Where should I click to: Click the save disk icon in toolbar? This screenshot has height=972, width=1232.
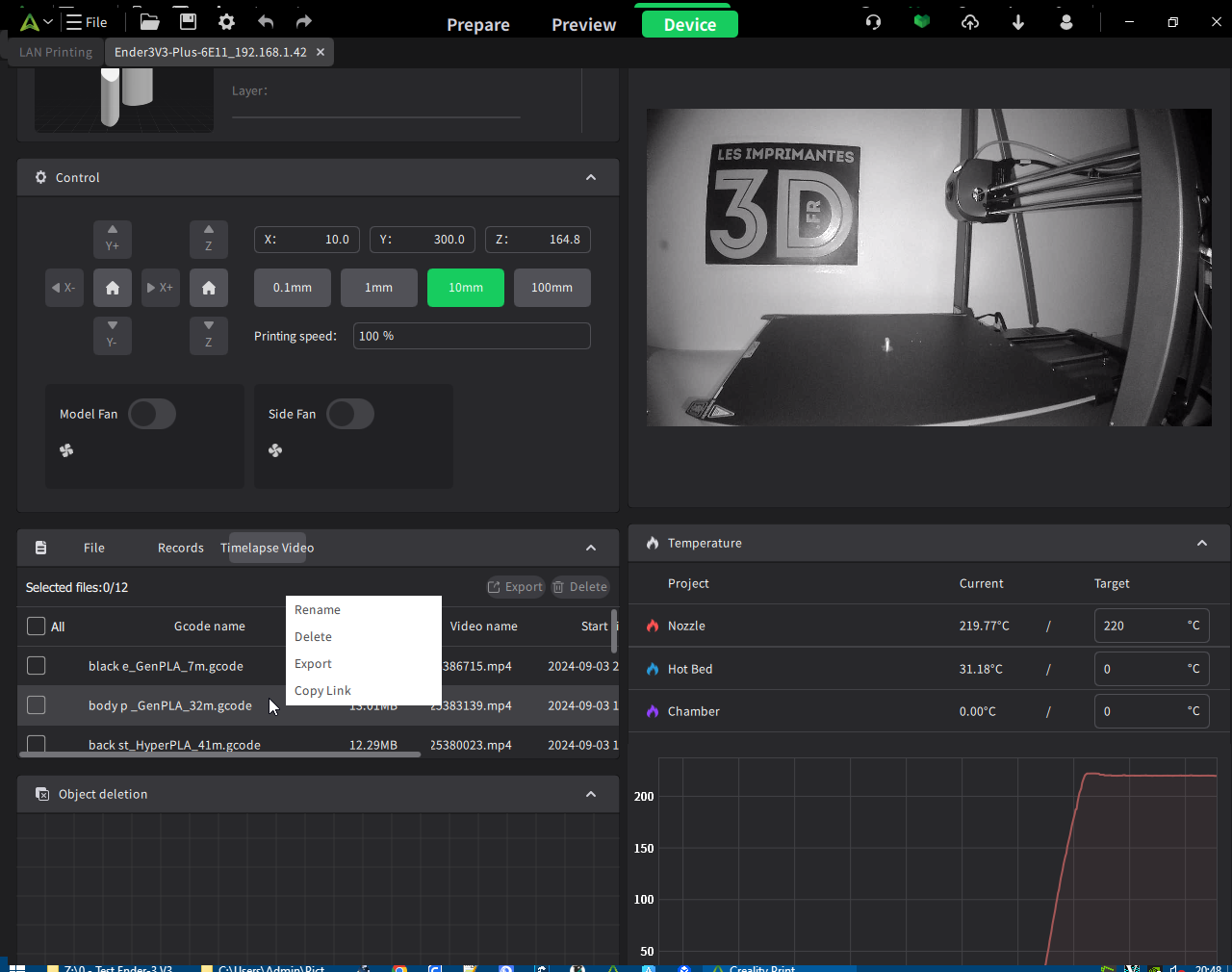click(188, 21)
